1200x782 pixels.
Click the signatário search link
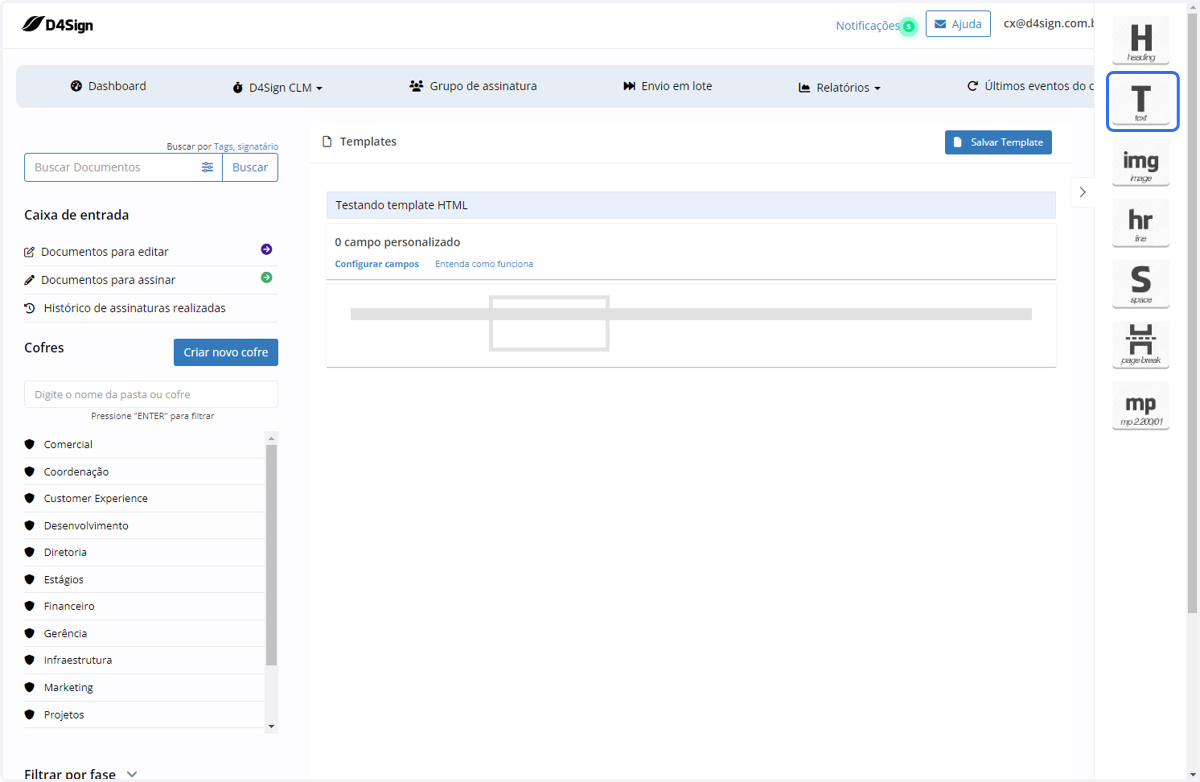point(258,146)
